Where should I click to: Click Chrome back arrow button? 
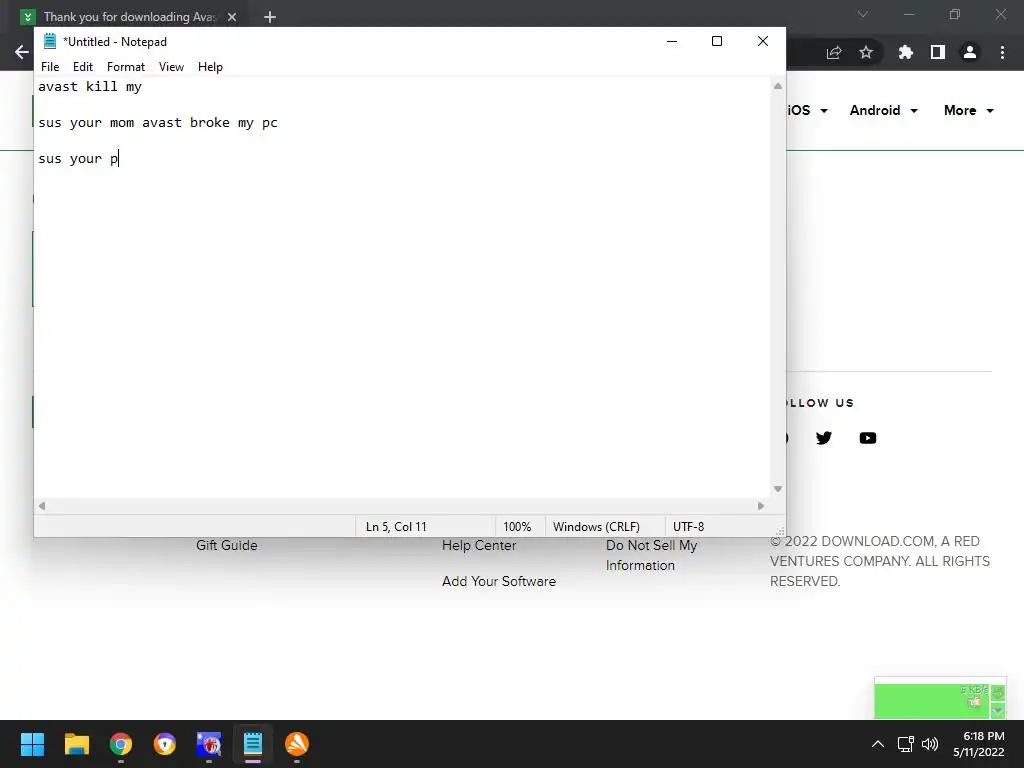coord(22,52)
